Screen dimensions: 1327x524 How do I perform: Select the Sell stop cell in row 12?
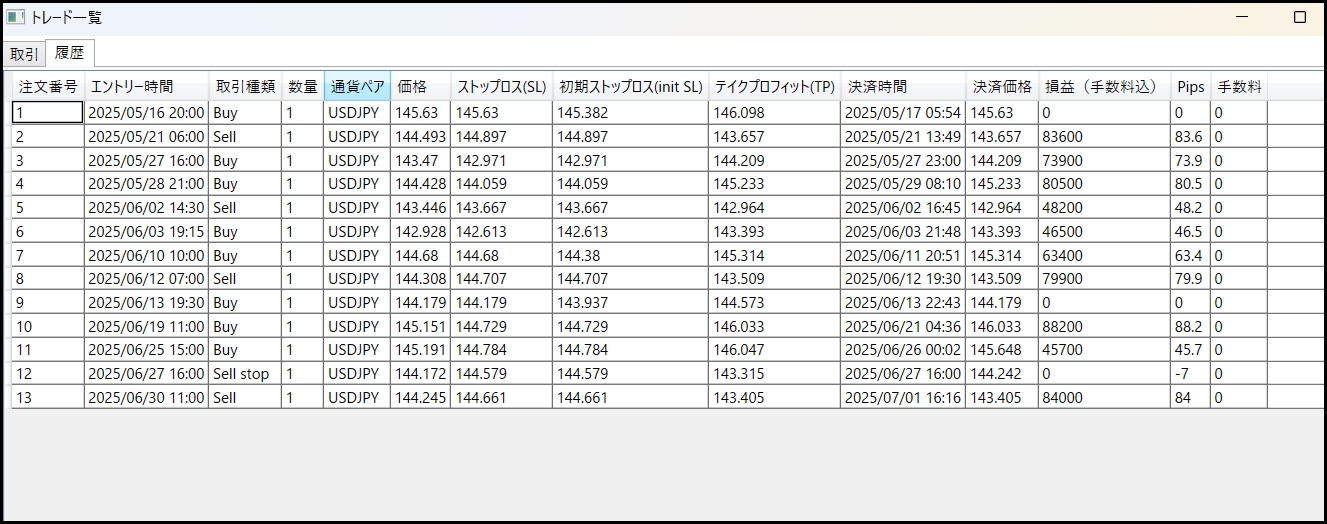click(245, 374)
